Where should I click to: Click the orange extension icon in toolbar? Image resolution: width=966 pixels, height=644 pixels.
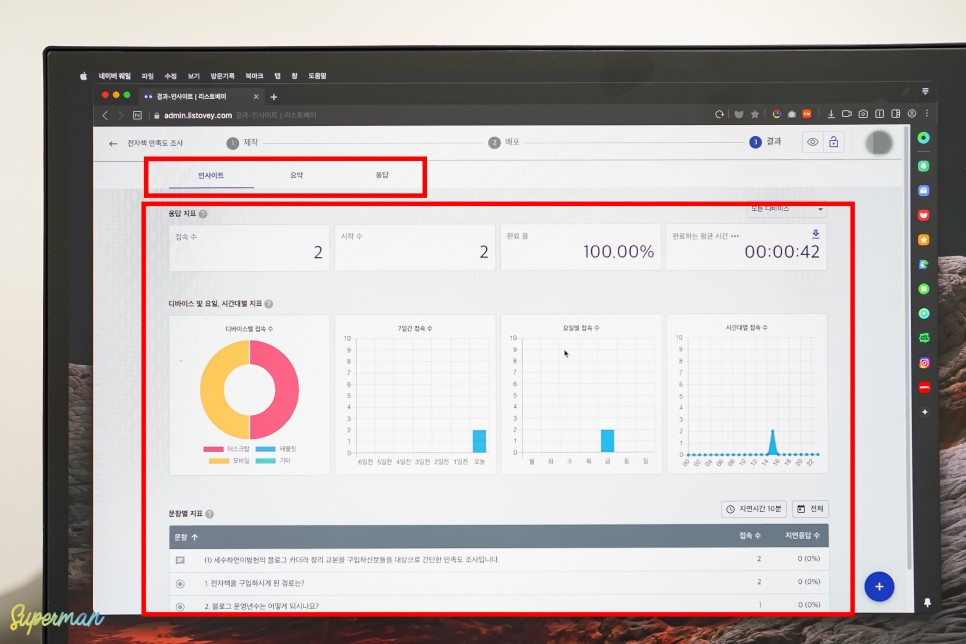point(806,114)
